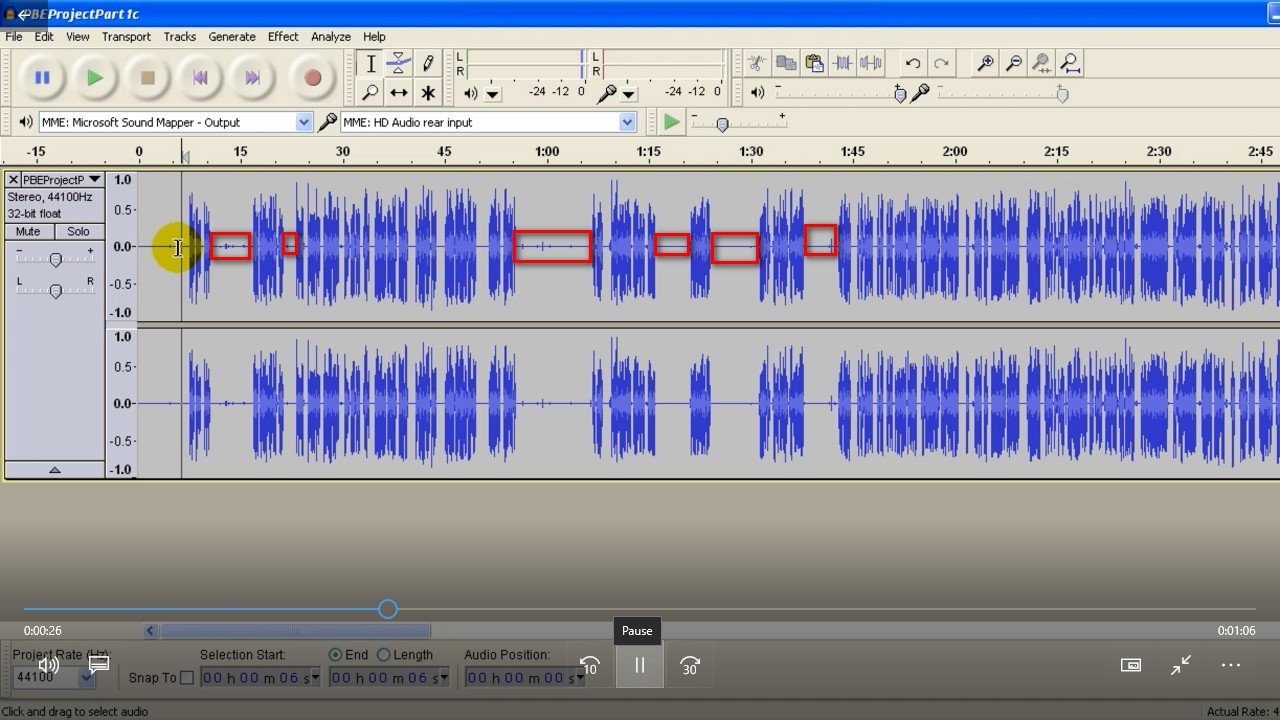The width and height of the screenshot is (1280, 720).
Task: Click the Zoom Out magnifier
Action: 1013,63
